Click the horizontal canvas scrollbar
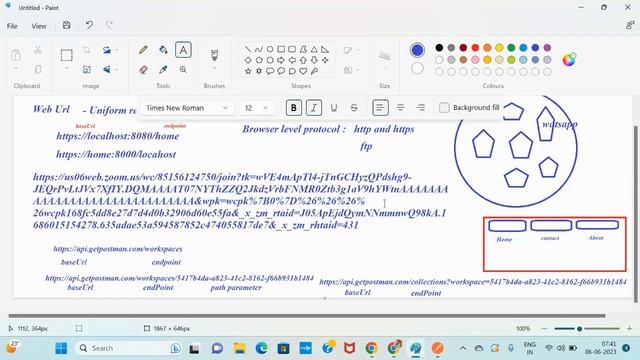 307,316
